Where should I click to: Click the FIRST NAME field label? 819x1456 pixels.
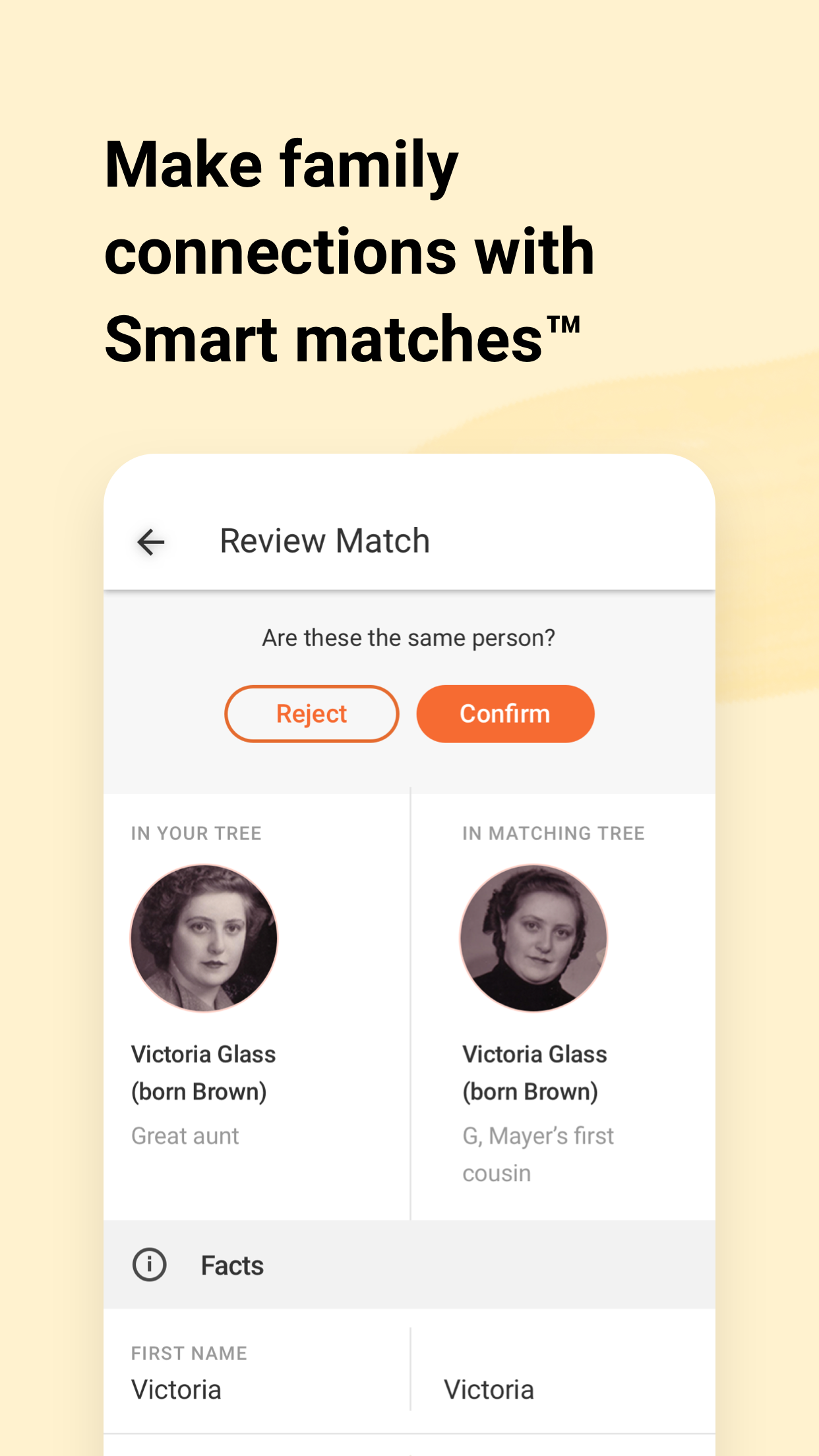(189, 1352)
